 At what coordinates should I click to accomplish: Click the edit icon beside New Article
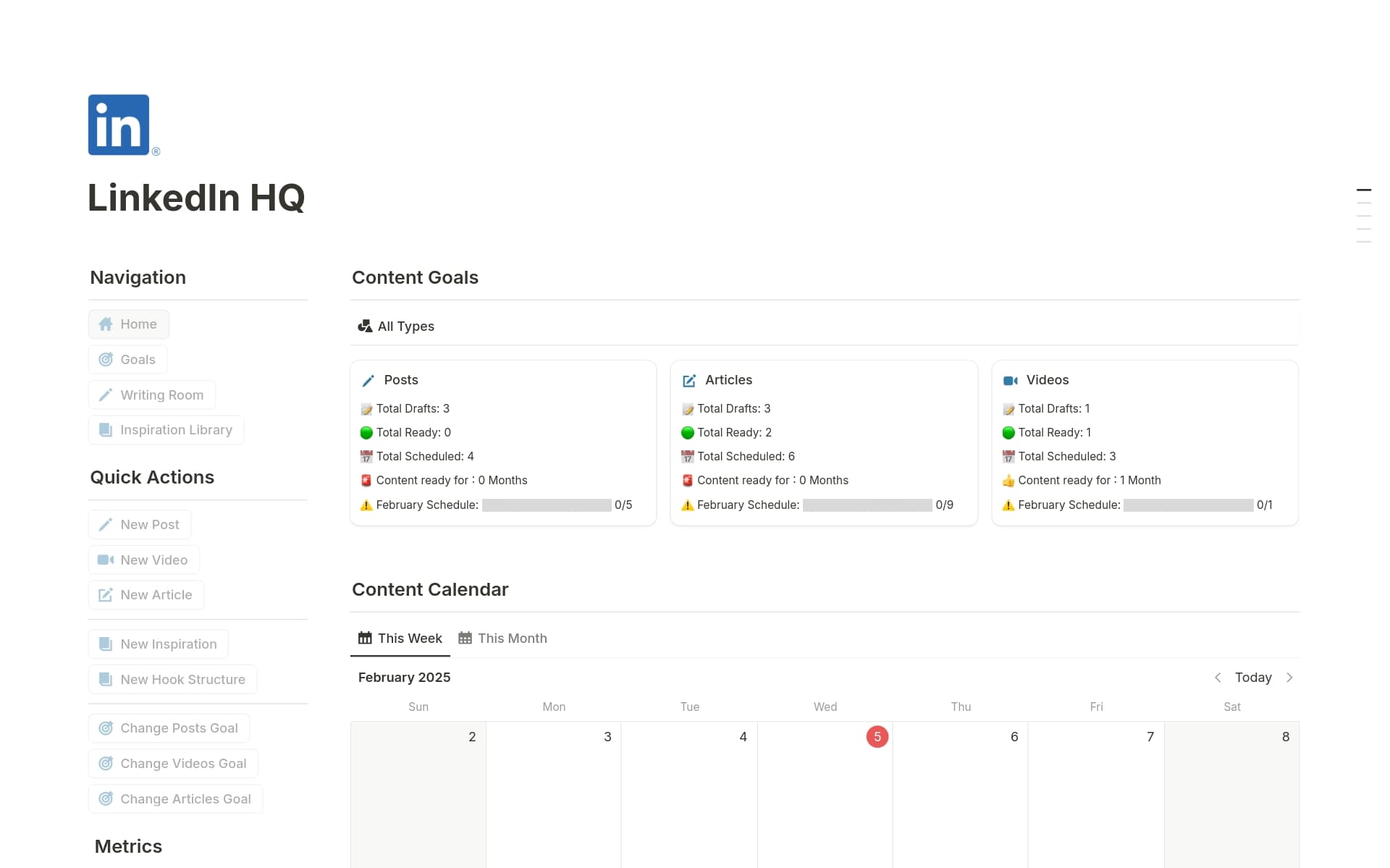(x=106, y=595)
